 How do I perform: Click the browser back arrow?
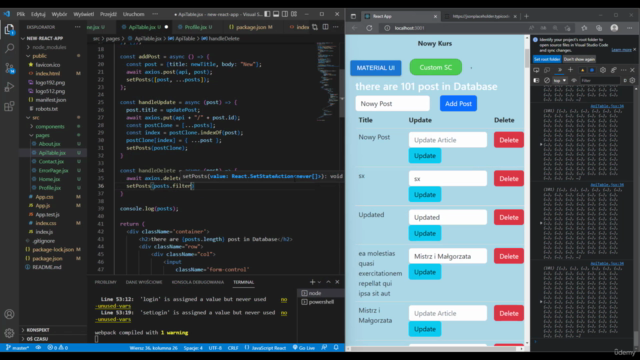[x=354, y=28]
